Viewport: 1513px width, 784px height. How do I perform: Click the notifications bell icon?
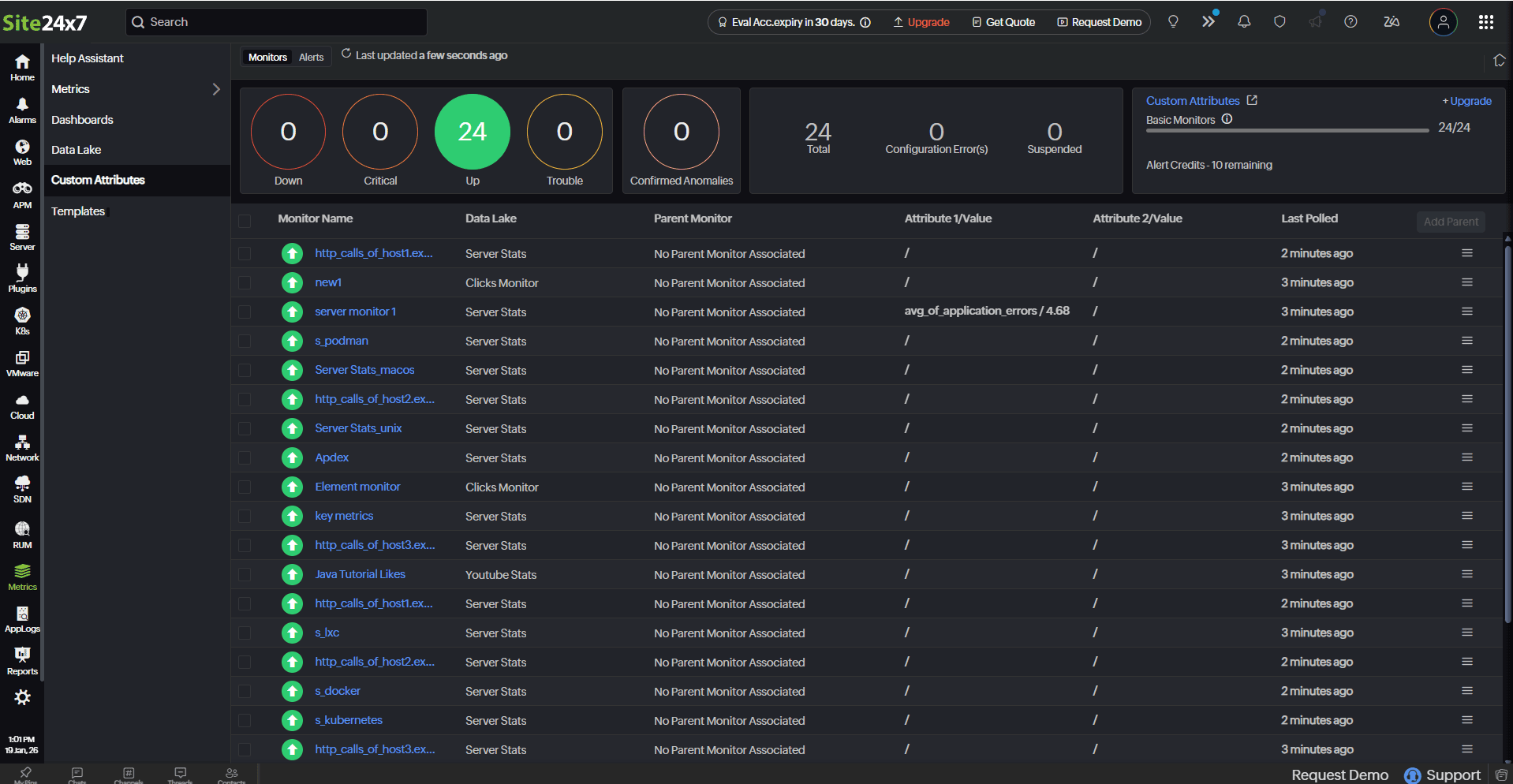click(x=1244, y=22)
